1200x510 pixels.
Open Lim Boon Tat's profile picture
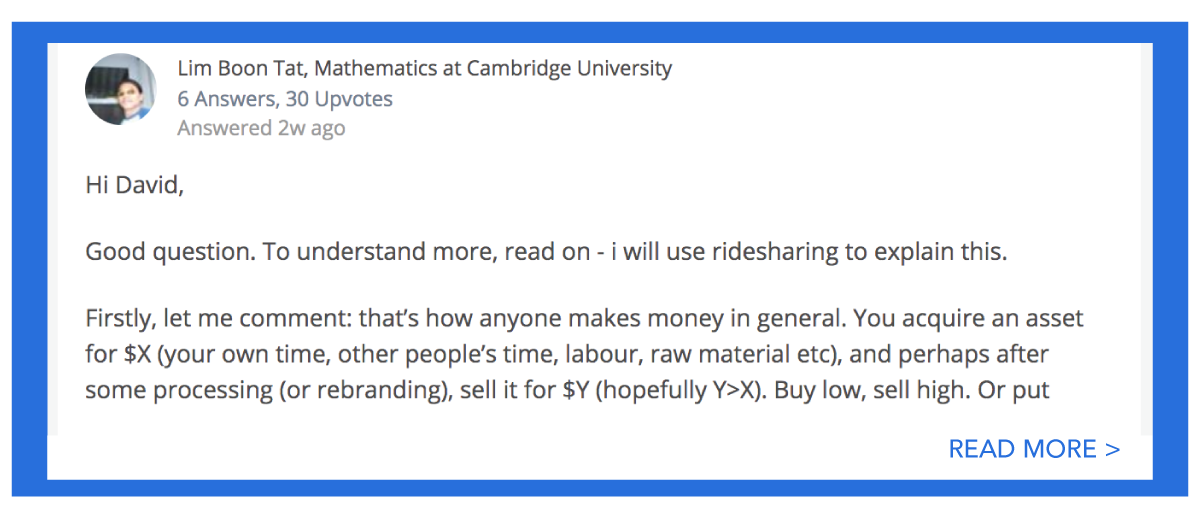click(121, 90)
